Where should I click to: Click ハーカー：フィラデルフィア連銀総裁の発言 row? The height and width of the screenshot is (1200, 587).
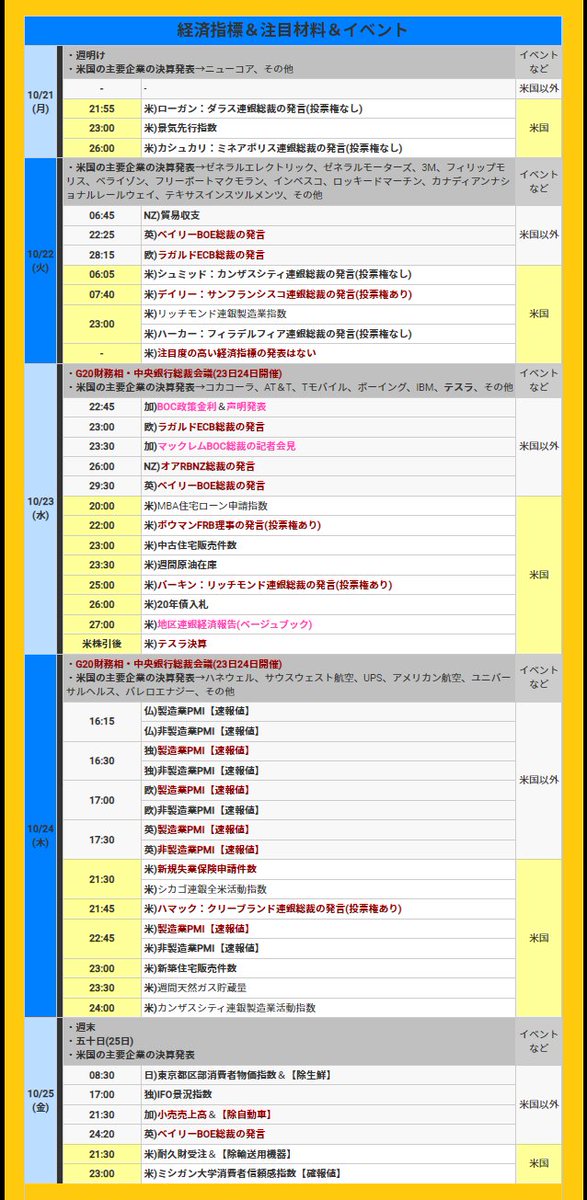click(x=328, y=333)
